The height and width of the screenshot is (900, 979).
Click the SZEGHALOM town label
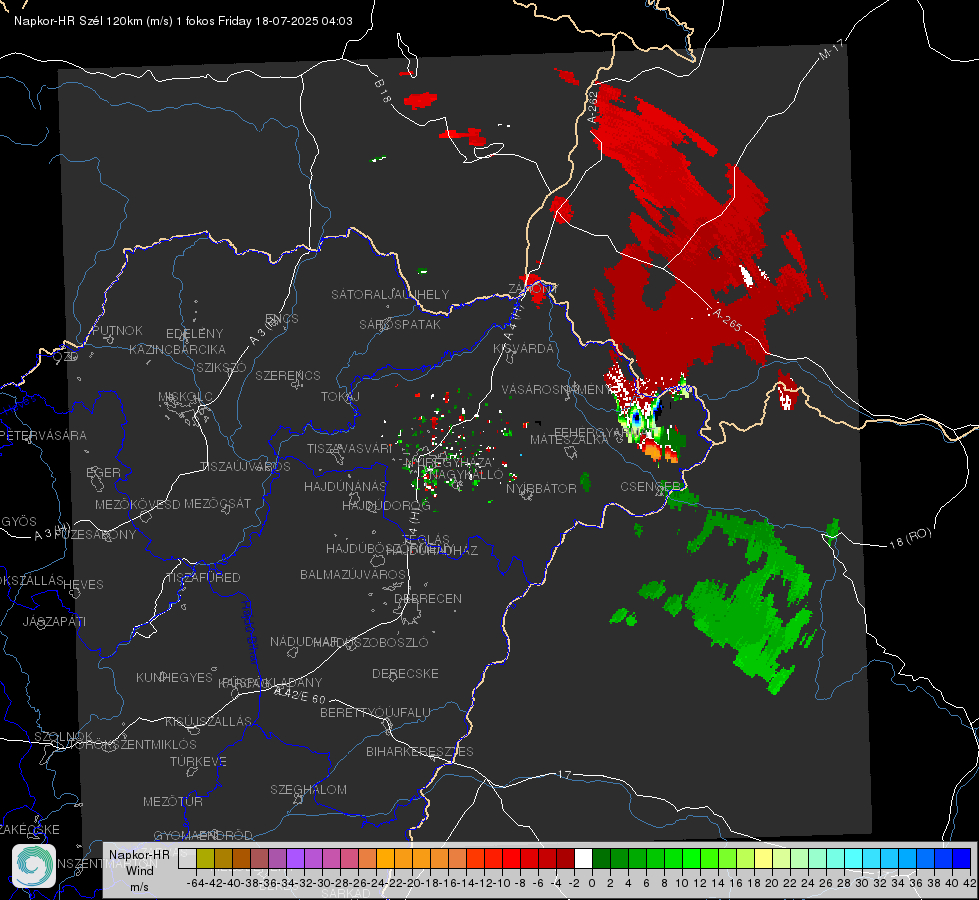308,789
